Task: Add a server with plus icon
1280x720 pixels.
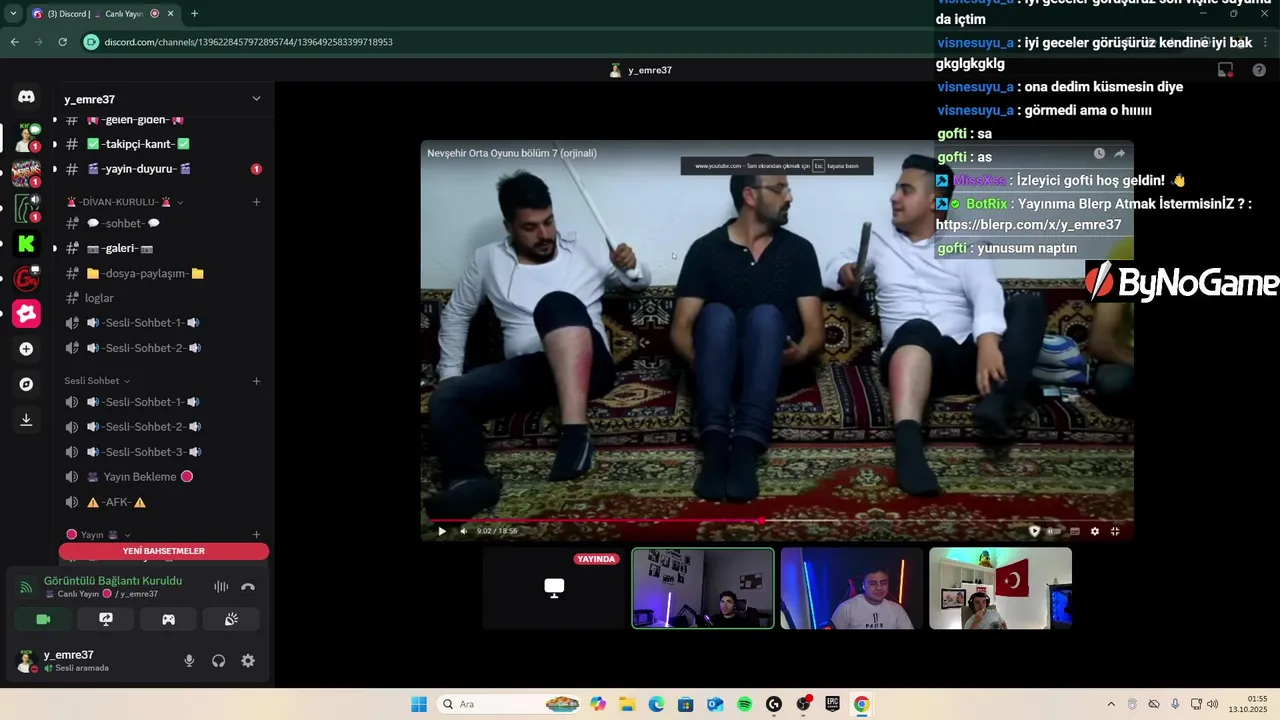Action: pyautogui.click(x=26, y=349)
